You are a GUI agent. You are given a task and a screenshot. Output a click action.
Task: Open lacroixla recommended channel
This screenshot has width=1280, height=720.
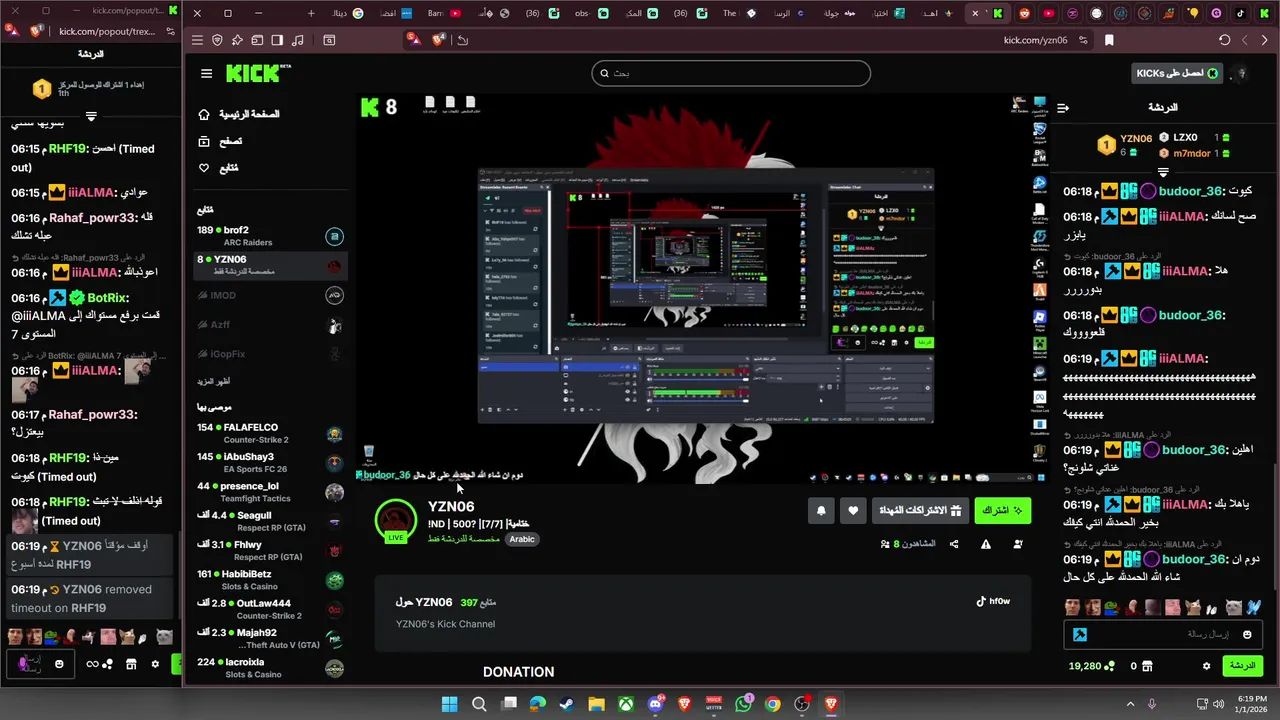[x=270, y=668]
